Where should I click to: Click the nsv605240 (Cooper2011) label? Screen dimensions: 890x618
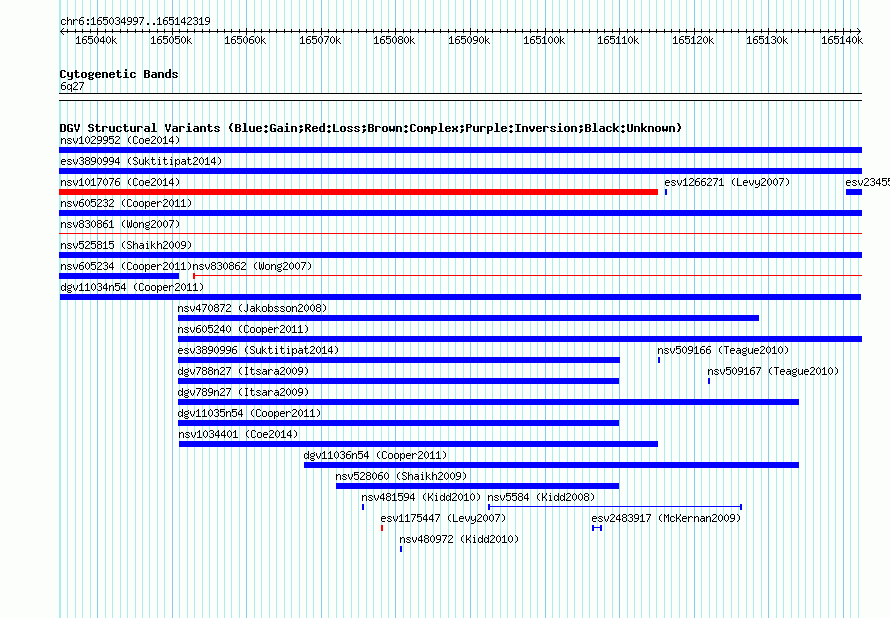pyautogui.click(x=243, y=329)
